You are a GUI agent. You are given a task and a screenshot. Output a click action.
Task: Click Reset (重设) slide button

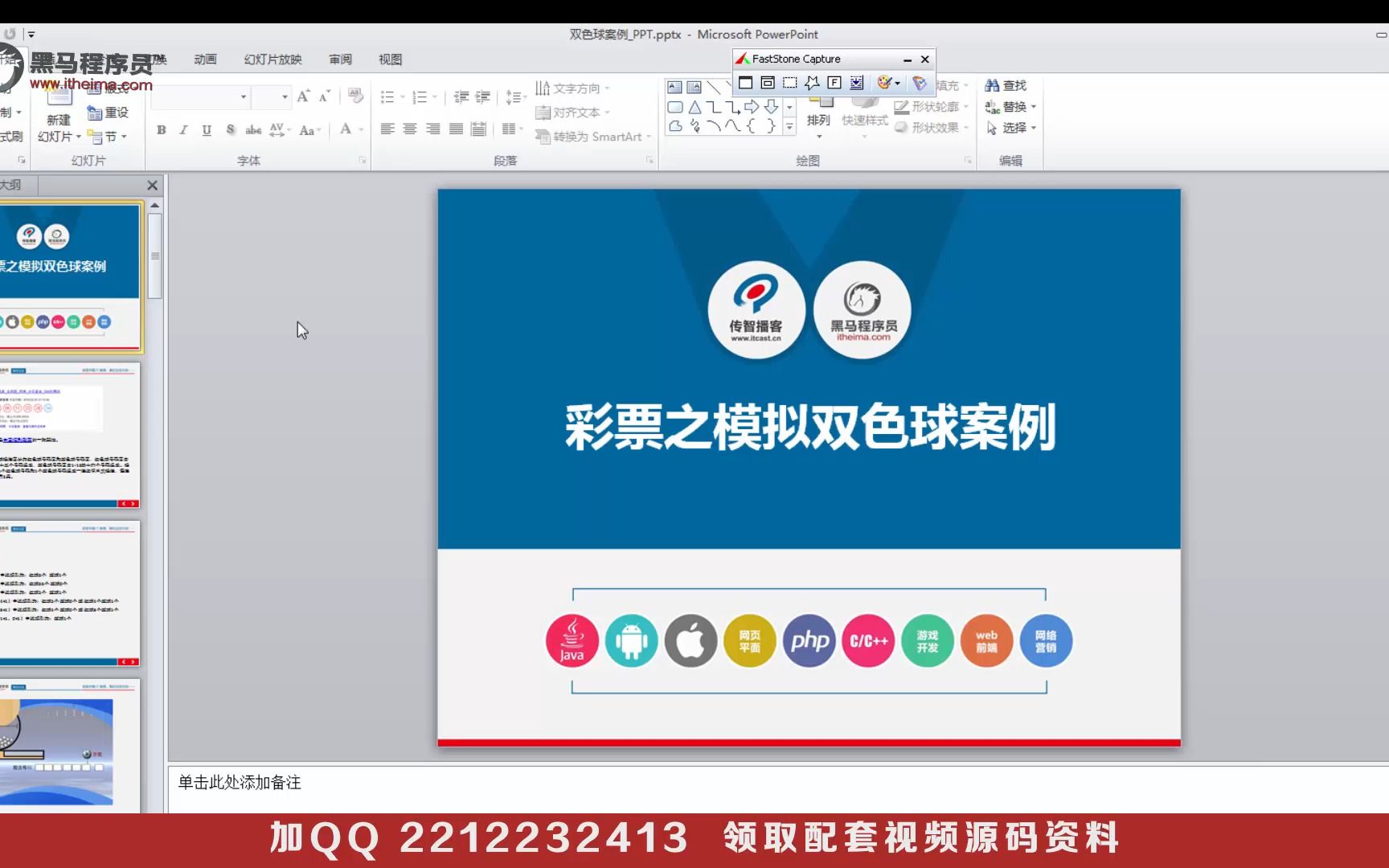(108, 113)
